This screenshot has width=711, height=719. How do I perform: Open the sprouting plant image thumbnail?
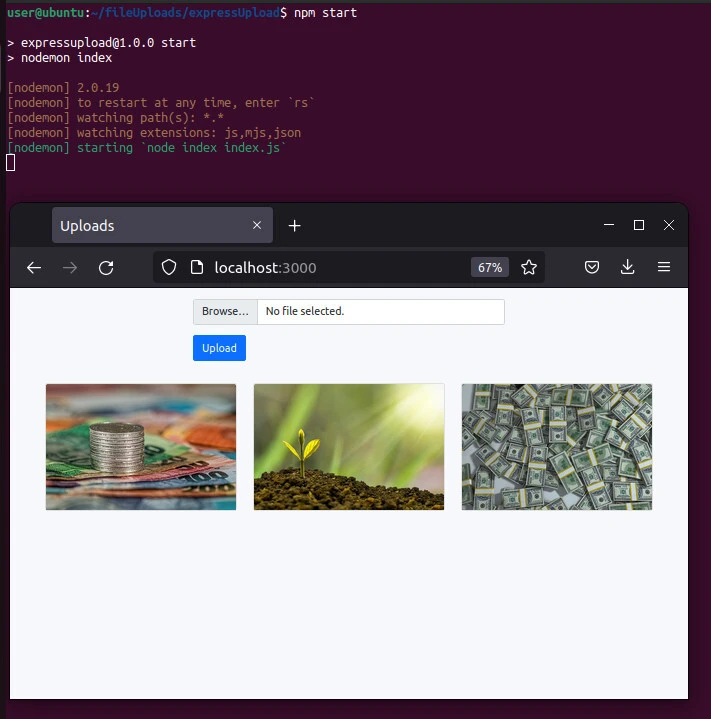click(349, 447)
